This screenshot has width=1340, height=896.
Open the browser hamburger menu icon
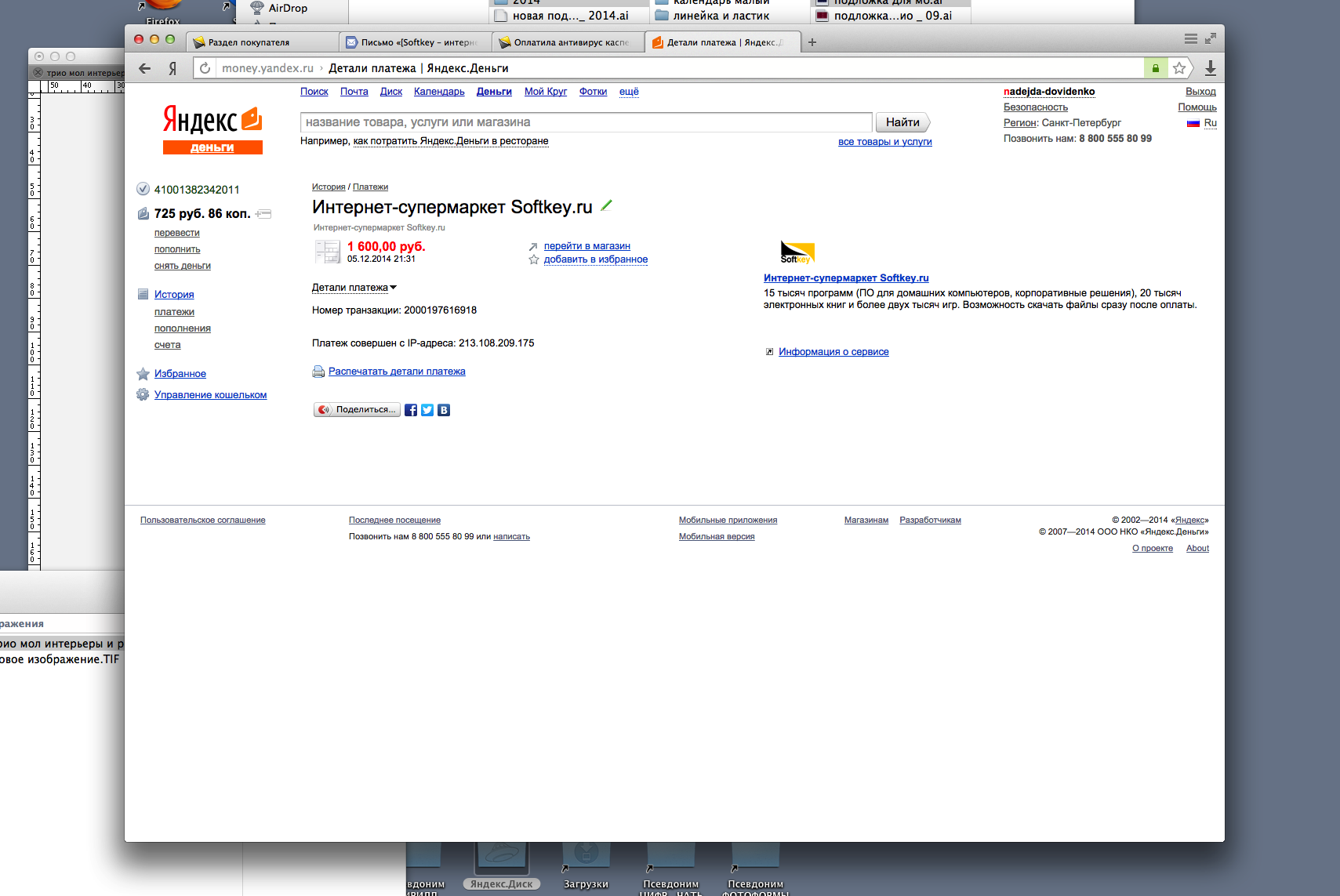click(1191, 38)
